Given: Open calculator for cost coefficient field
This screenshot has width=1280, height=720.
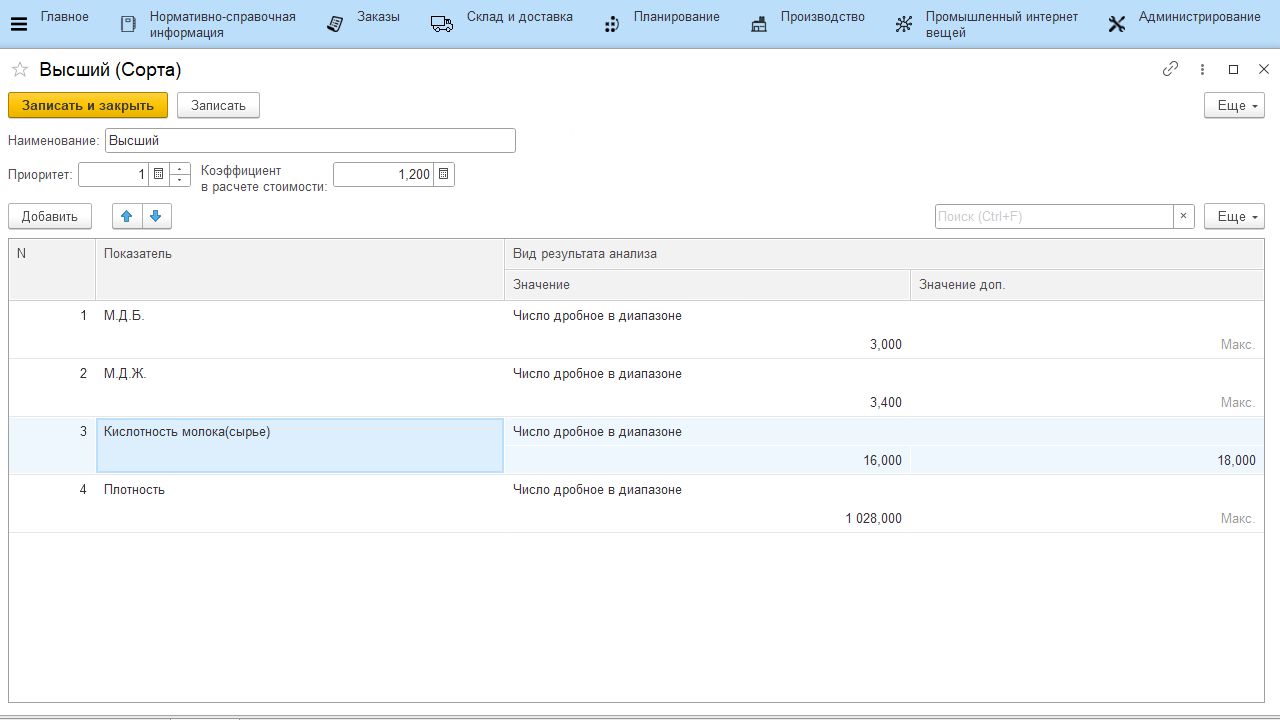Looking at the screenshot, I should pyautogui.click(x=444, y=175).
